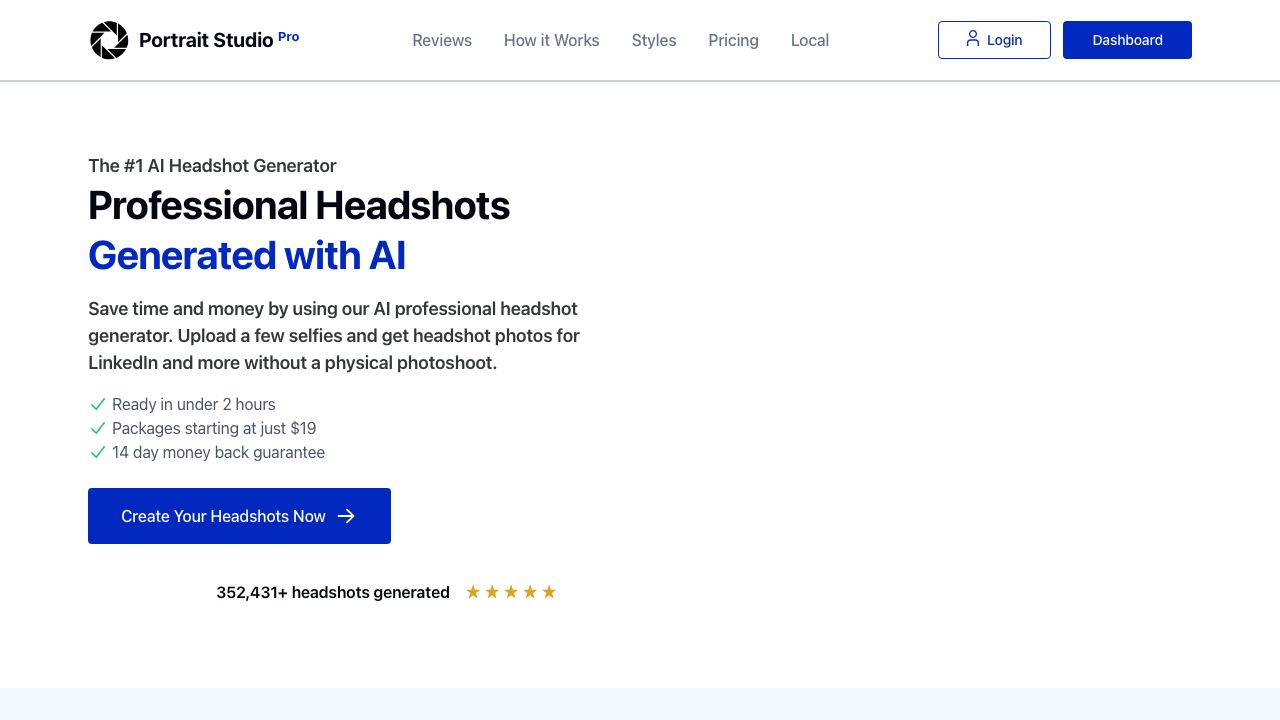The image size is (1280, 720).
Task: Go to How it Works section
Action: click(x=552, y=40)
